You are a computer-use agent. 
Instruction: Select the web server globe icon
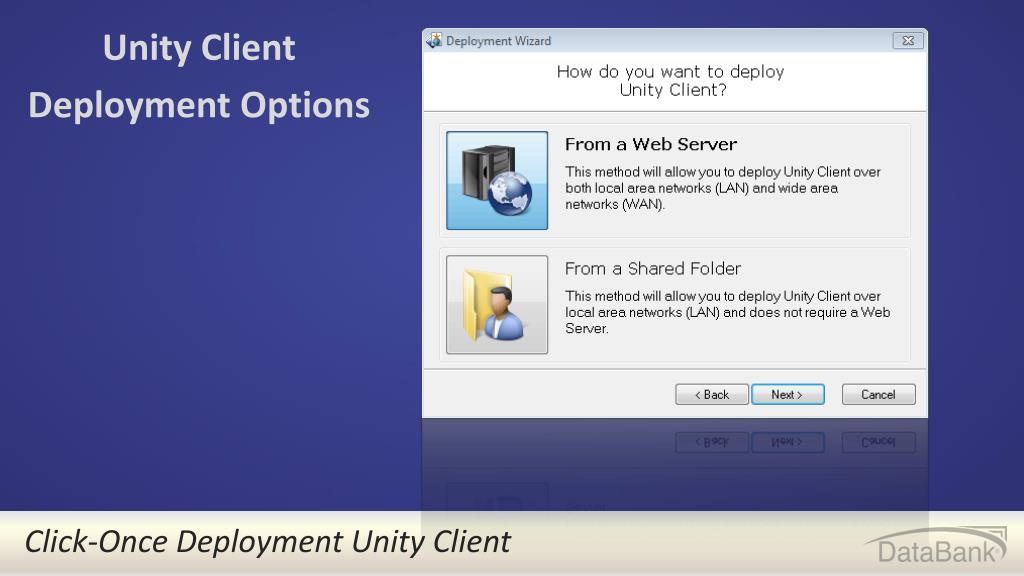[x=497, y=180]
